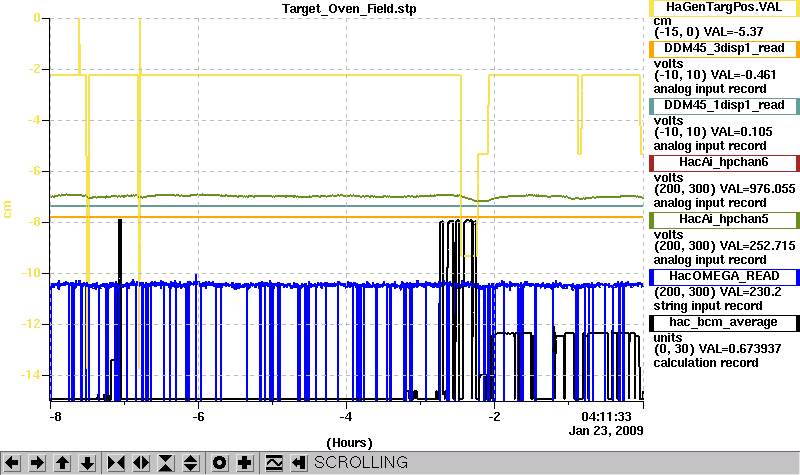
Task: Click the Jan 23, 2009 date label
Action: [606, 431]
